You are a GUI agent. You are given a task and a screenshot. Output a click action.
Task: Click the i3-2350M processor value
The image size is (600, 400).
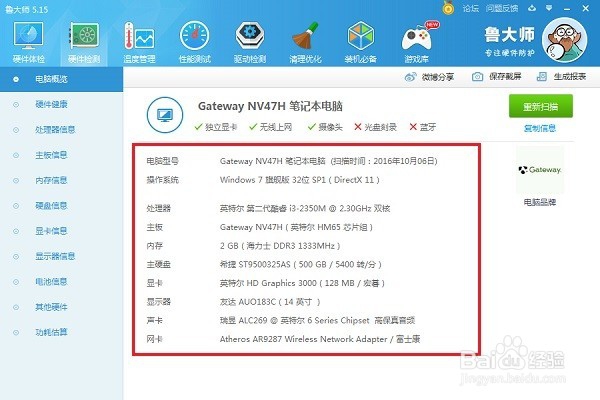[x=305, y=209]
